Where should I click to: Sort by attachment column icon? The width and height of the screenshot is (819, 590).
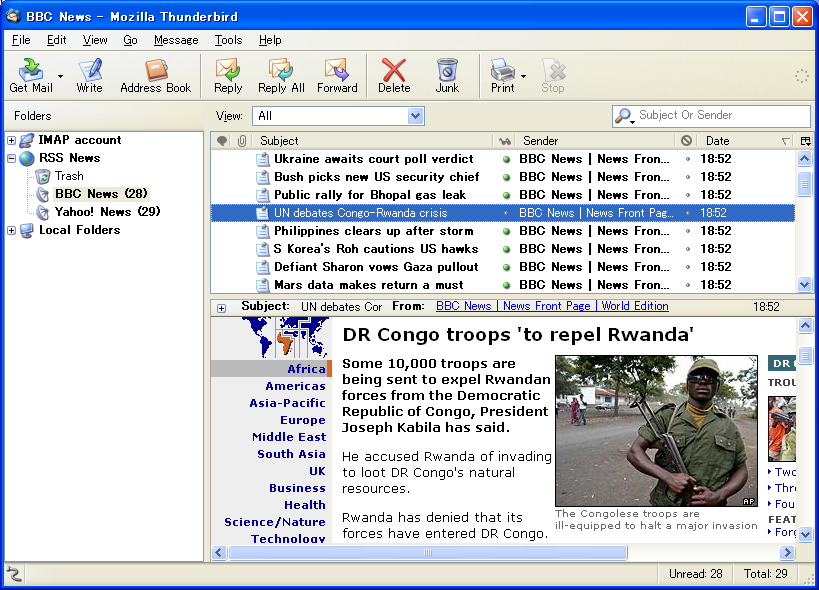(x=242, y=141)
